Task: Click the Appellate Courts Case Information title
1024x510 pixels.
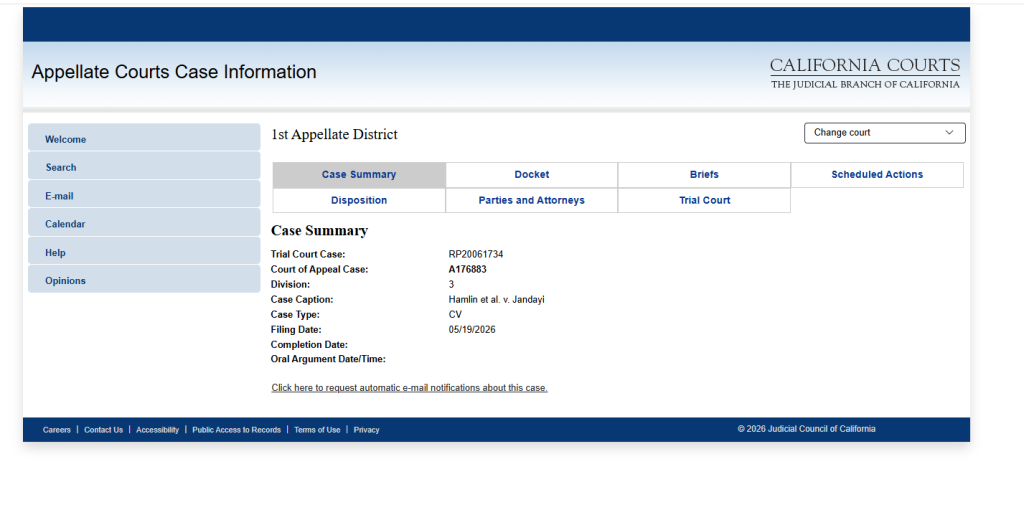Action: pos(174,72)
